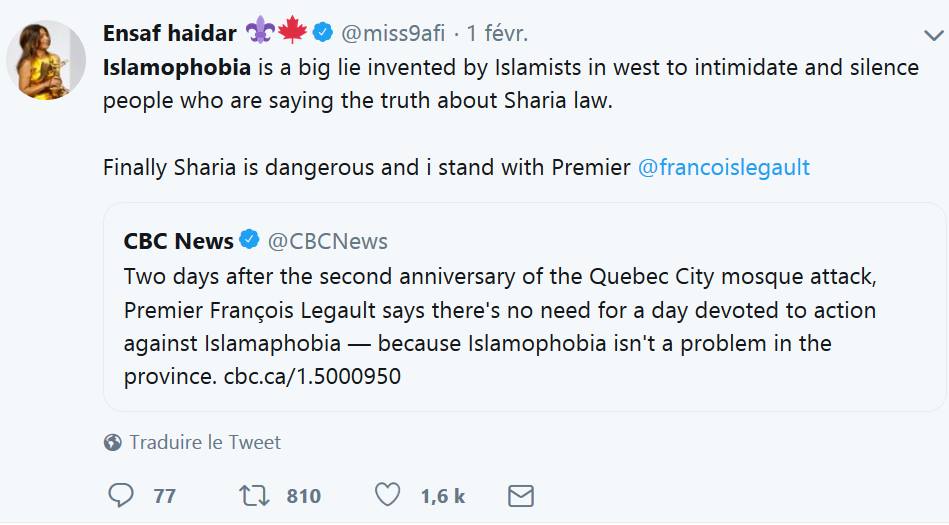Open the CBC News account name
The height and width of the screenshot is (525, 949).
(178, 241)
